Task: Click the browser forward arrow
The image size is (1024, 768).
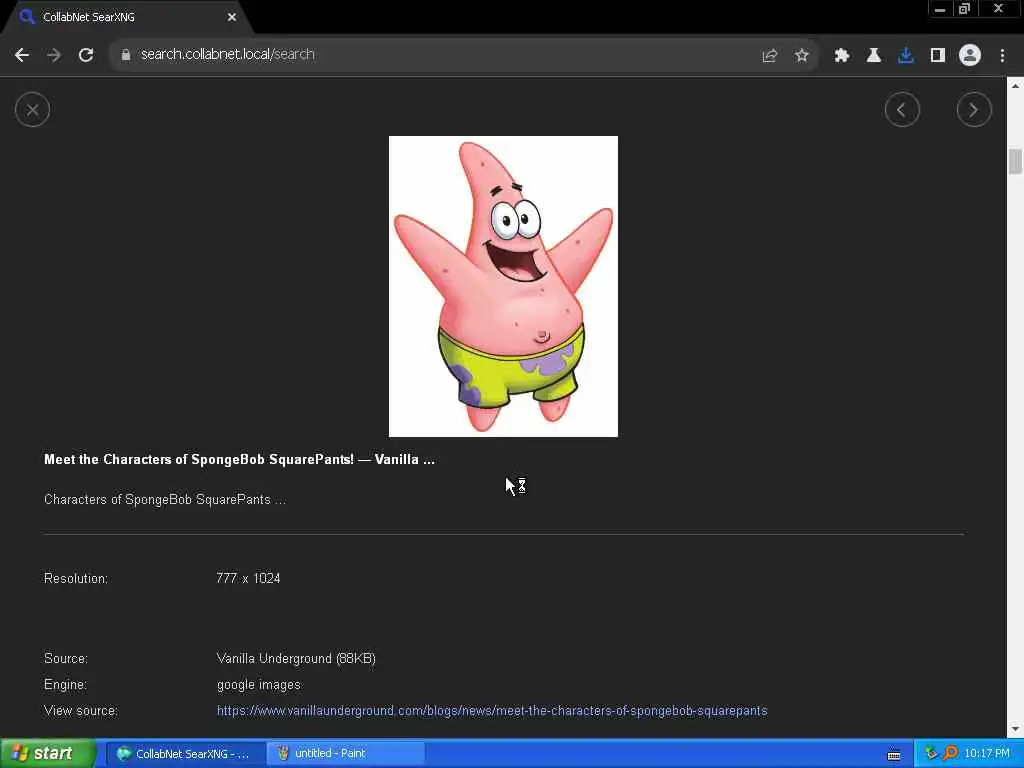Action: [x=54, y=55]
